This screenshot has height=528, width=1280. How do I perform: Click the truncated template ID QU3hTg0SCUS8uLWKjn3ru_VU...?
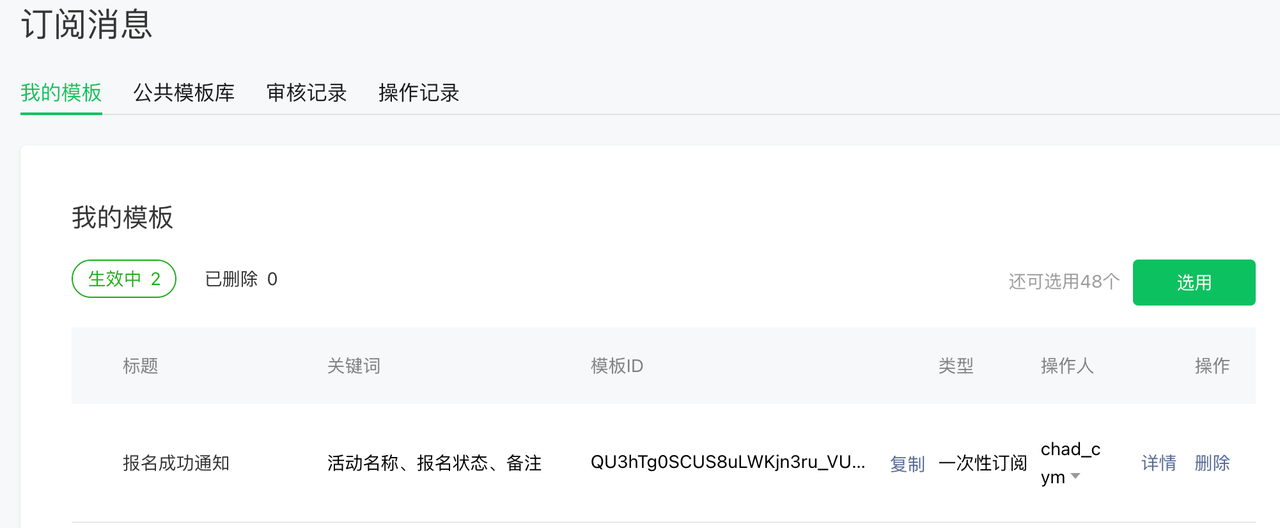[728, 463]
